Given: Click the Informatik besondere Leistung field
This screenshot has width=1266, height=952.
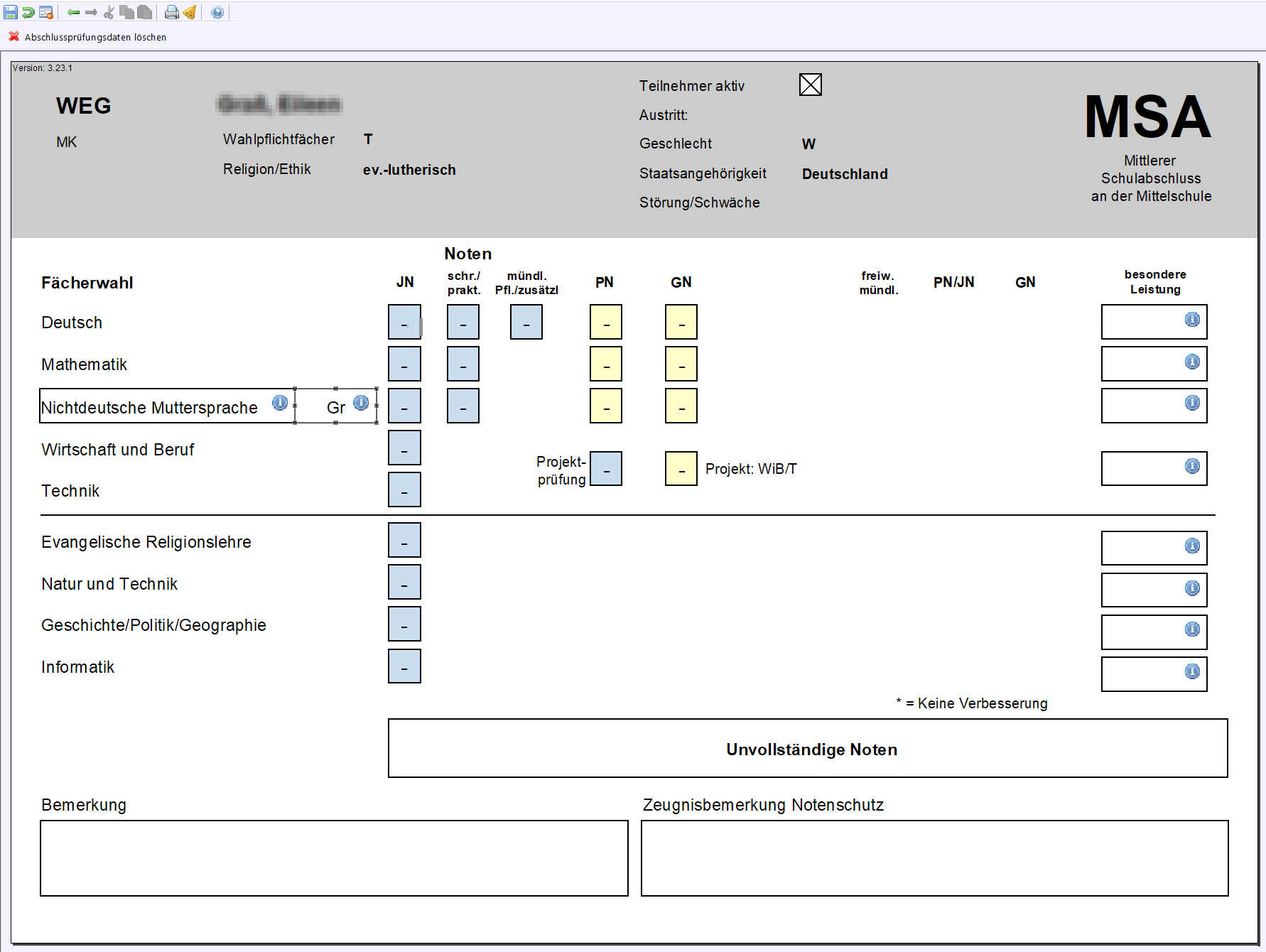Looking at the screenshot, I should [x=1154, y=674].
